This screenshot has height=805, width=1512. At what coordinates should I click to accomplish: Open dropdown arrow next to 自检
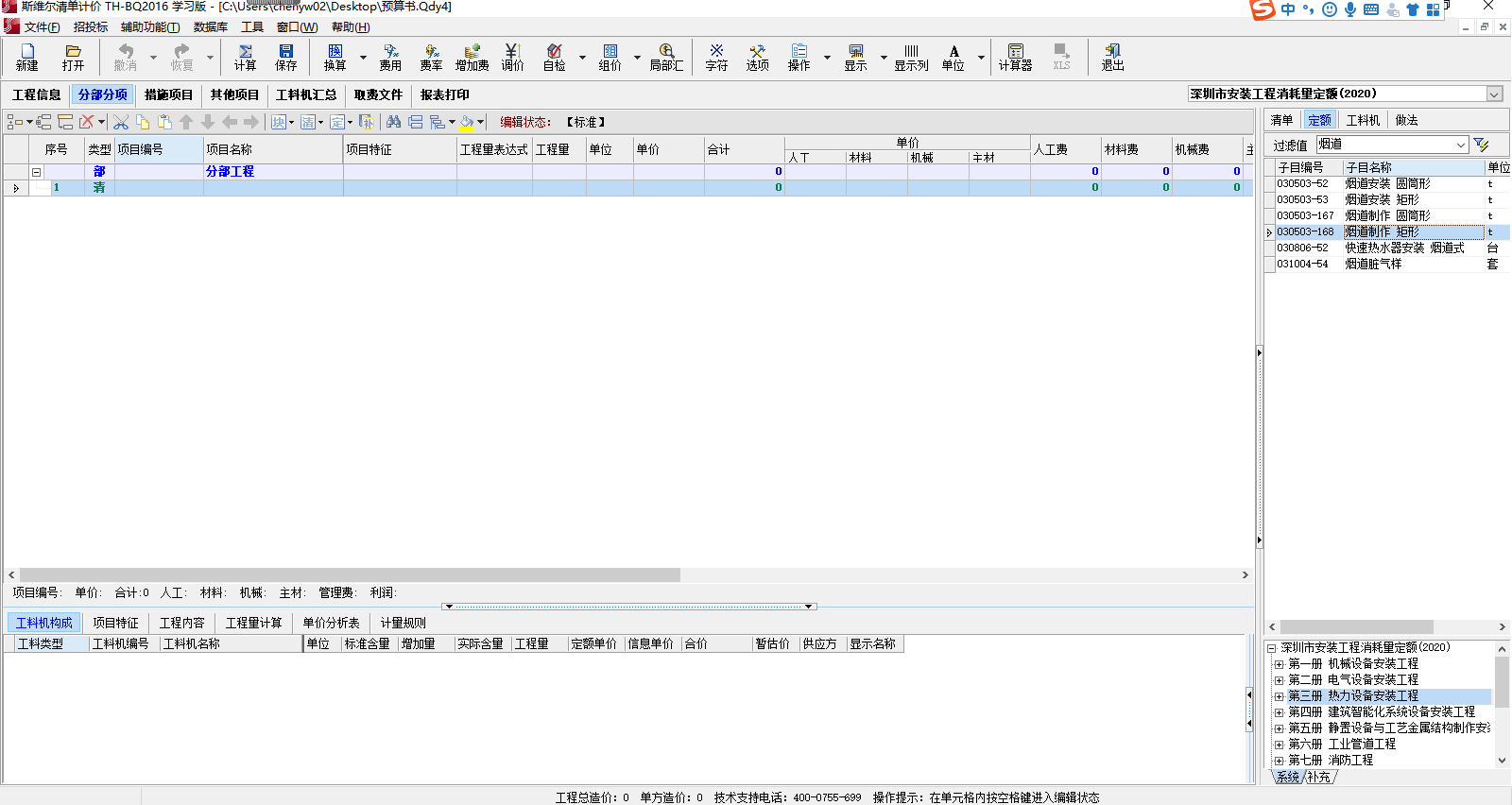pyautogui.click(x=582, y=58)
